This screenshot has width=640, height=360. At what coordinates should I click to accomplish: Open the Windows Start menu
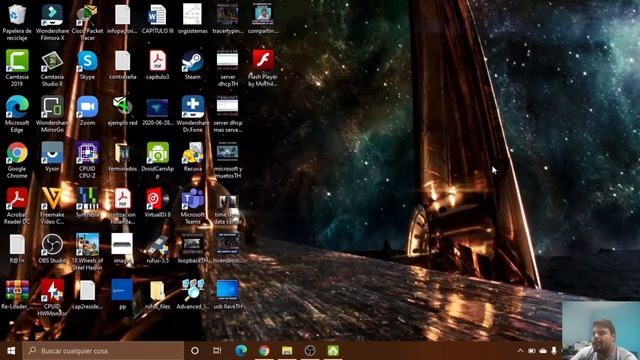(x=11, y=351)
